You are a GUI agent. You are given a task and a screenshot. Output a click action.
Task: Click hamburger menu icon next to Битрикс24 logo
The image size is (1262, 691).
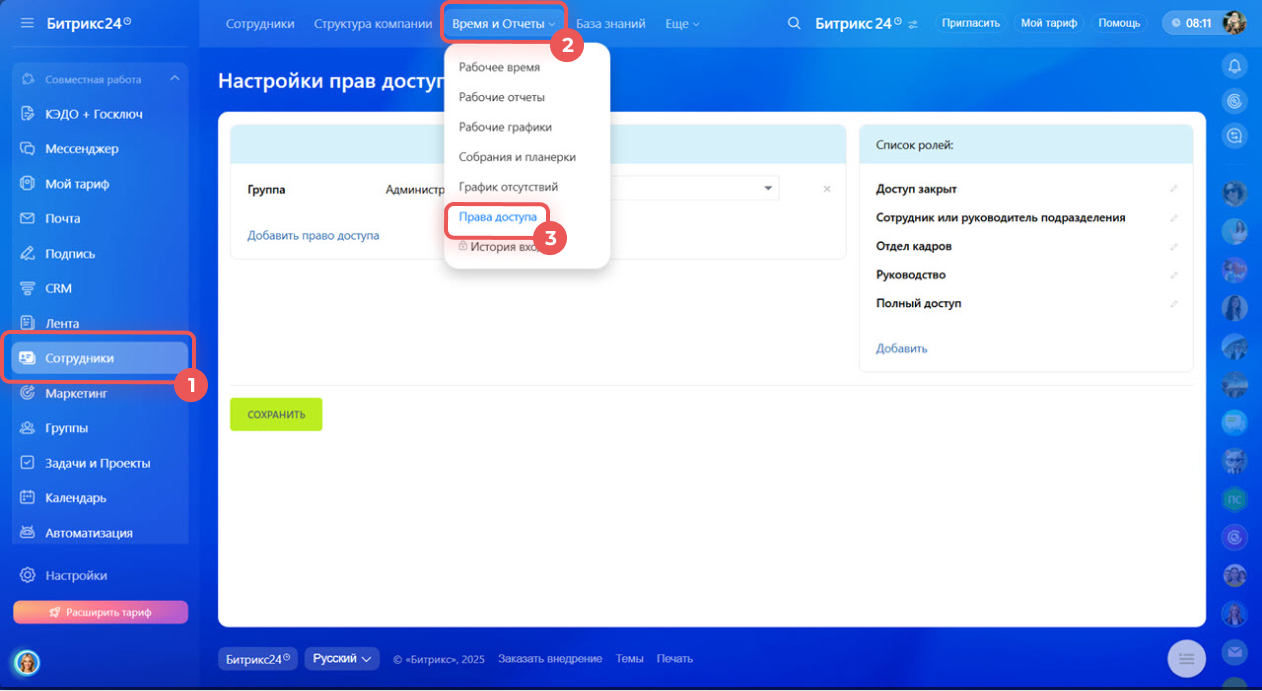click(x=27, y=23)
